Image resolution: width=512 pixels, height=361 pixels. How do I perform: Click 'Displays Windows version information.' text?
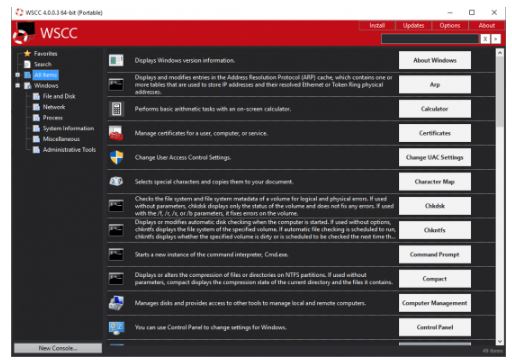[185, 60]
